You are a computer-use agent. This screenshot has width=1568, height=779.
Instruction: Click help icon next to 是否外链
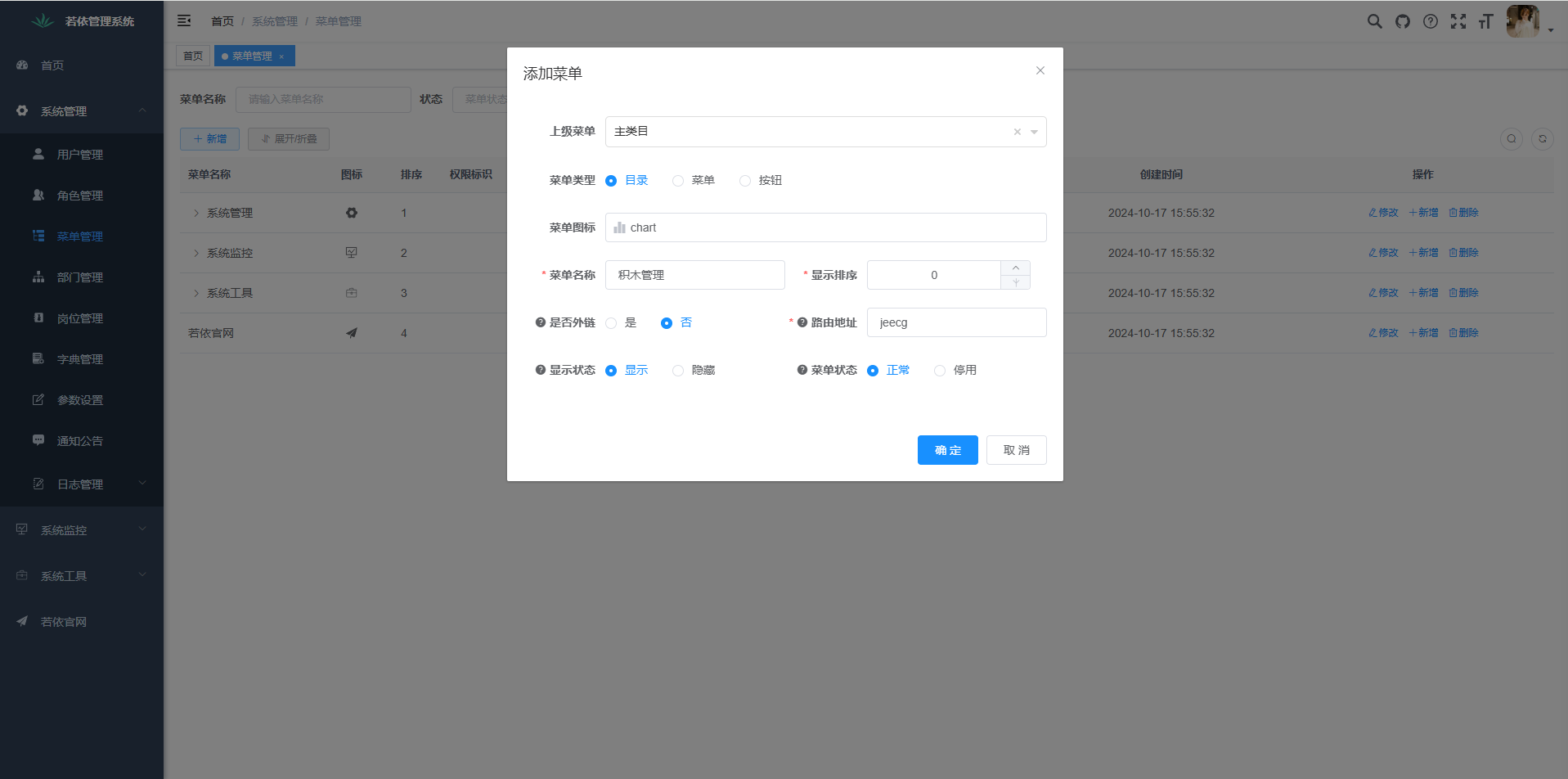pyautogui.click(x=540, y=322)
